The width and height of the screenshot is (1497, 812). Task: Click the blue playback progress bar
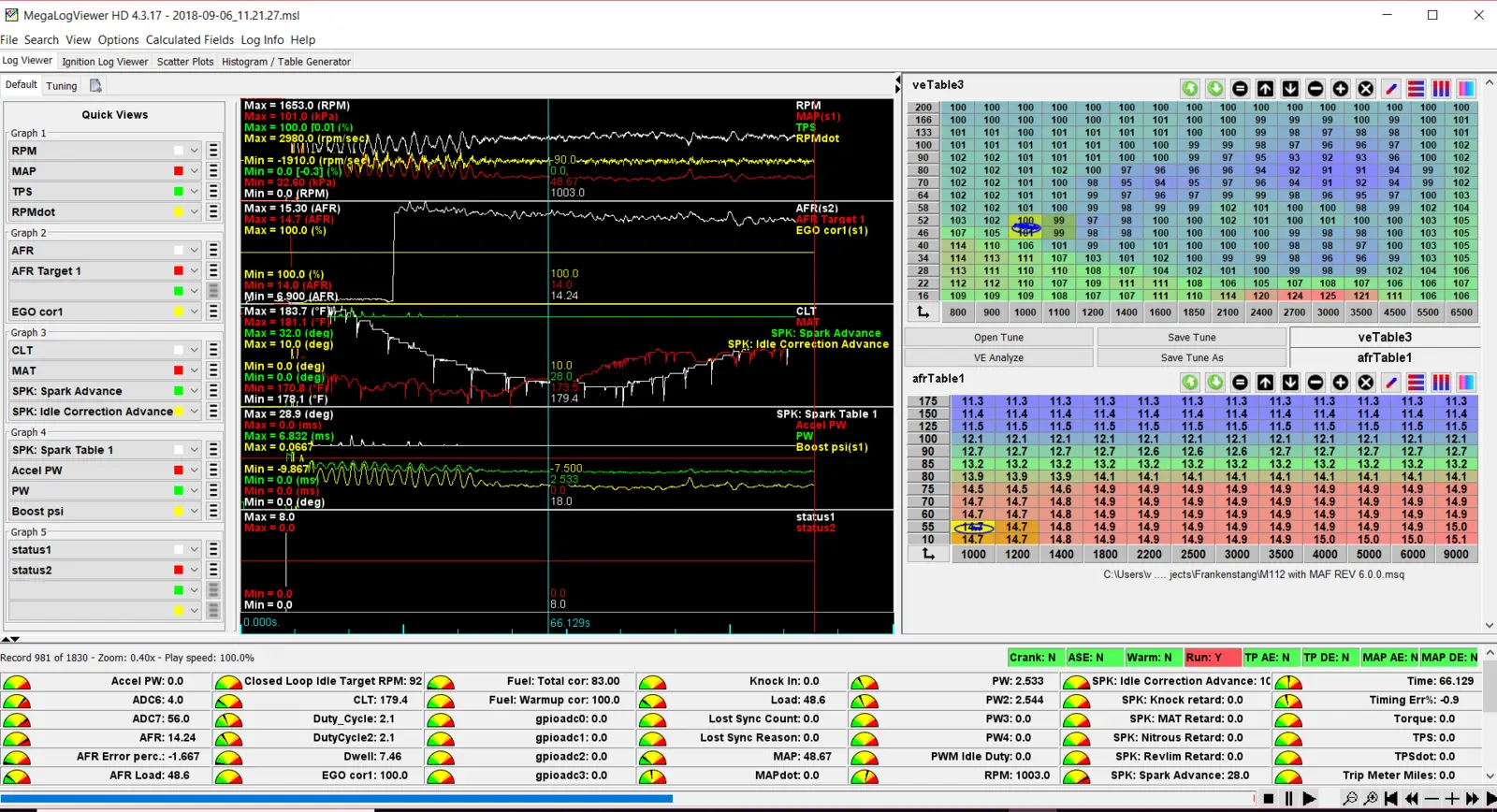337,799
